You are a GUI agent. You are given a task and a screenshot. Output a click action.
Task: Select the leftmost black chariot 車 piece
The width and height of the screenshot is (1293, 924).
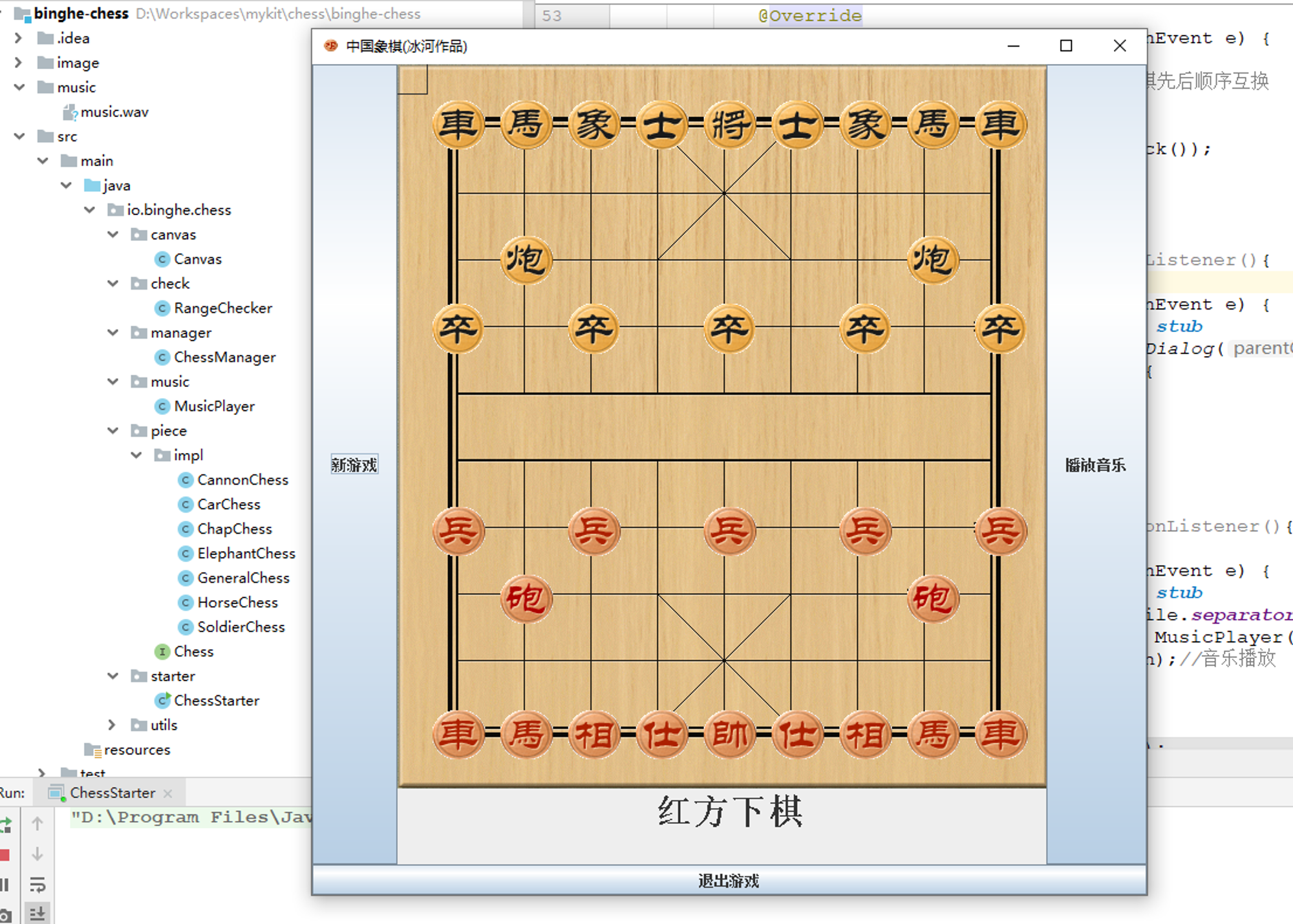coord(458,124)
